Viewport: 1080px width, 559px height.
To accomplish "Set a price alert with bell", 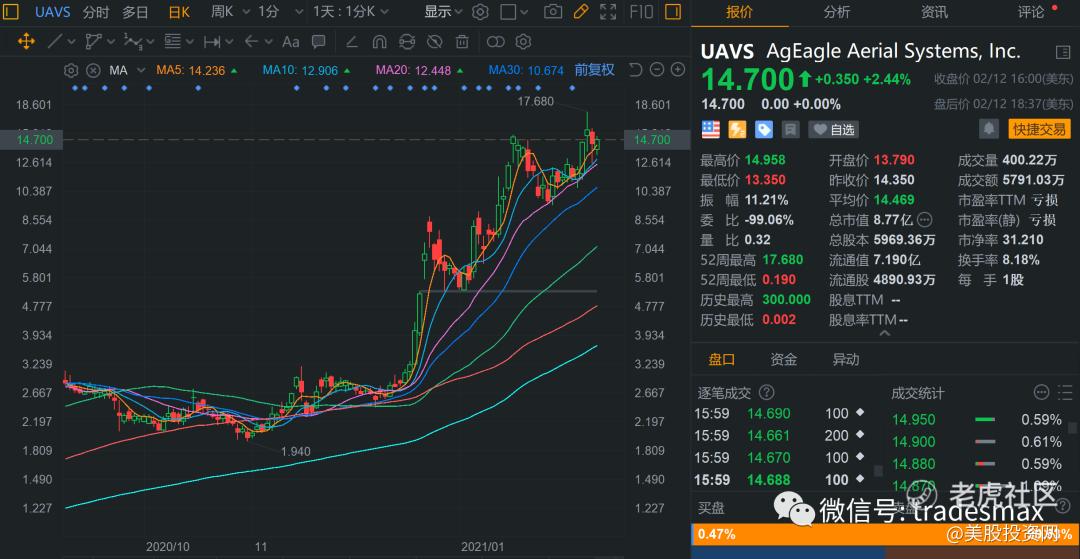I will point(988,129).
